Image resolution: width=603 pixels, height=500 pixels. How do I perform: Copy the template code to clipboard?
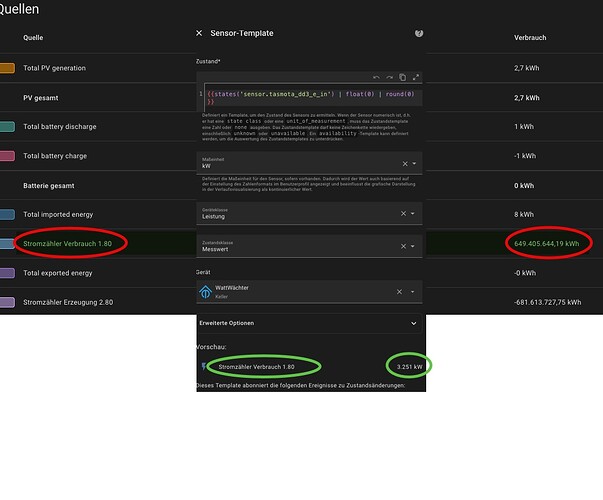point(403,77)
